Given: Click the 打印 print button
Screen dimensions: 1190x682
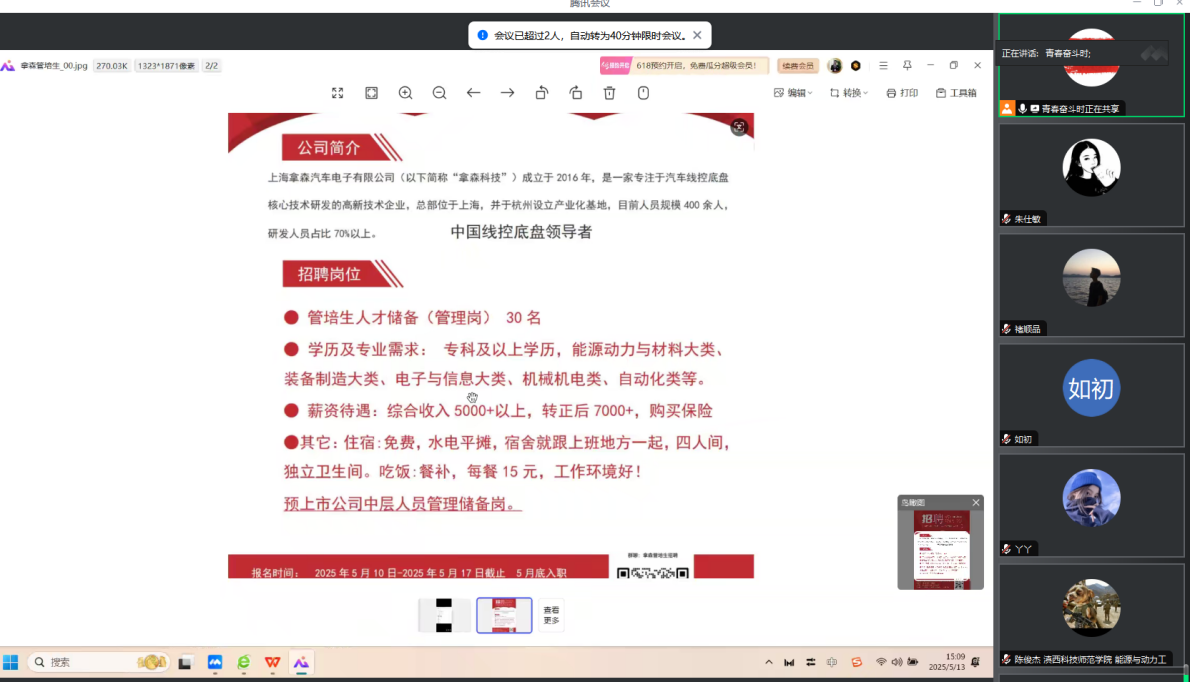Looking at the screenshot, I should (x=902, y=93).
